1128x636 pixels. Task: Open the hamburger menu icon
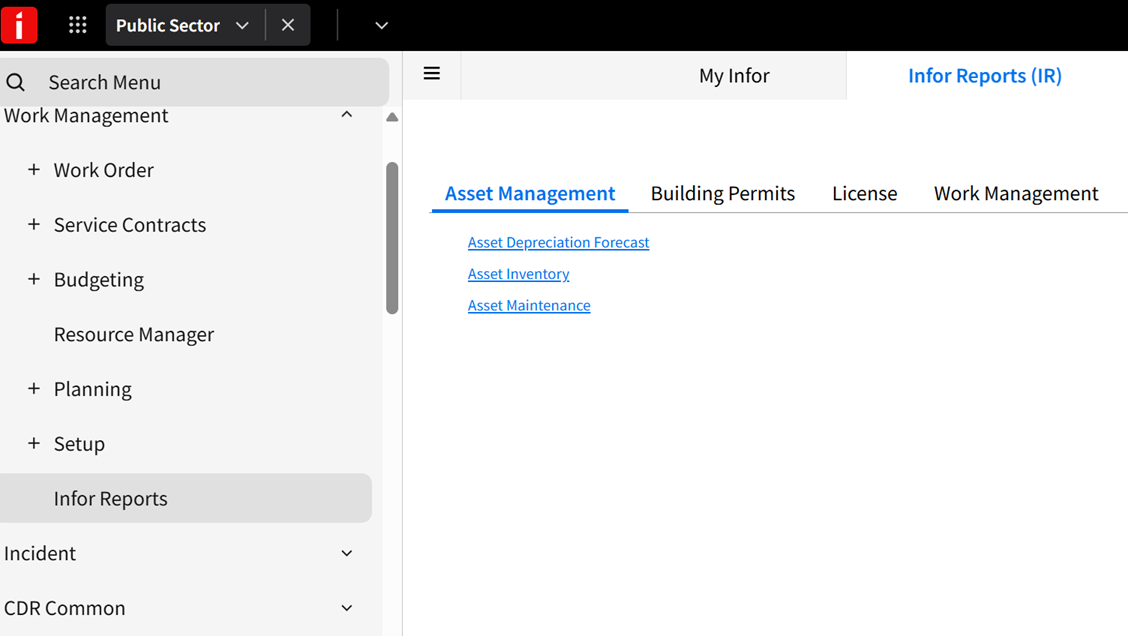click(431, 73)
